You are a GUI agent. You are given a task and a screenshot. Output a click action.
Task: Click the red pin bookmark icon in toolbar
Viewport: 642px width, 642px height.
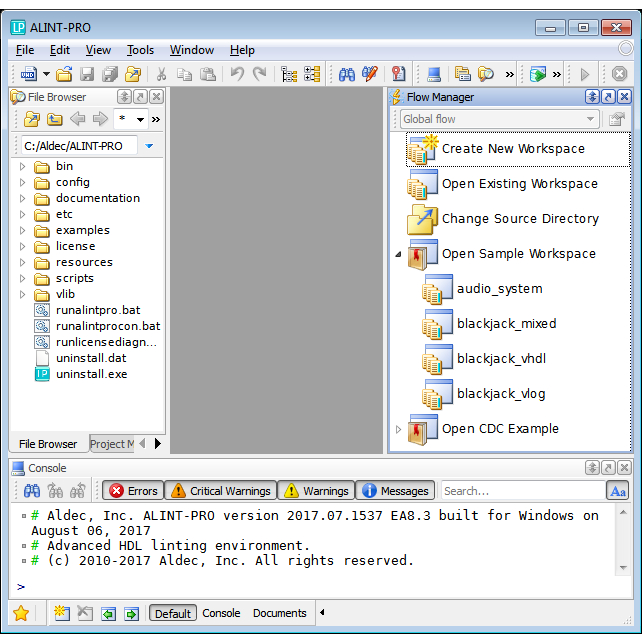[398, 74]
